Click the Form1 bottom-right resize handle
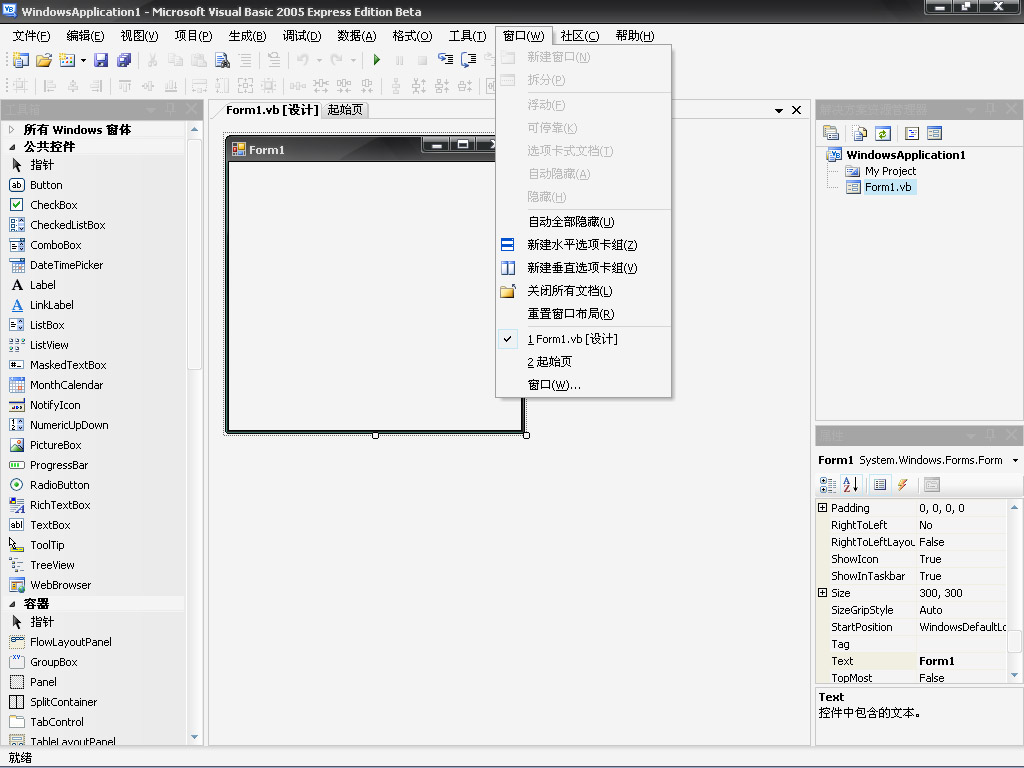Screen dimensions: 1024x768 tap(526, 435)
